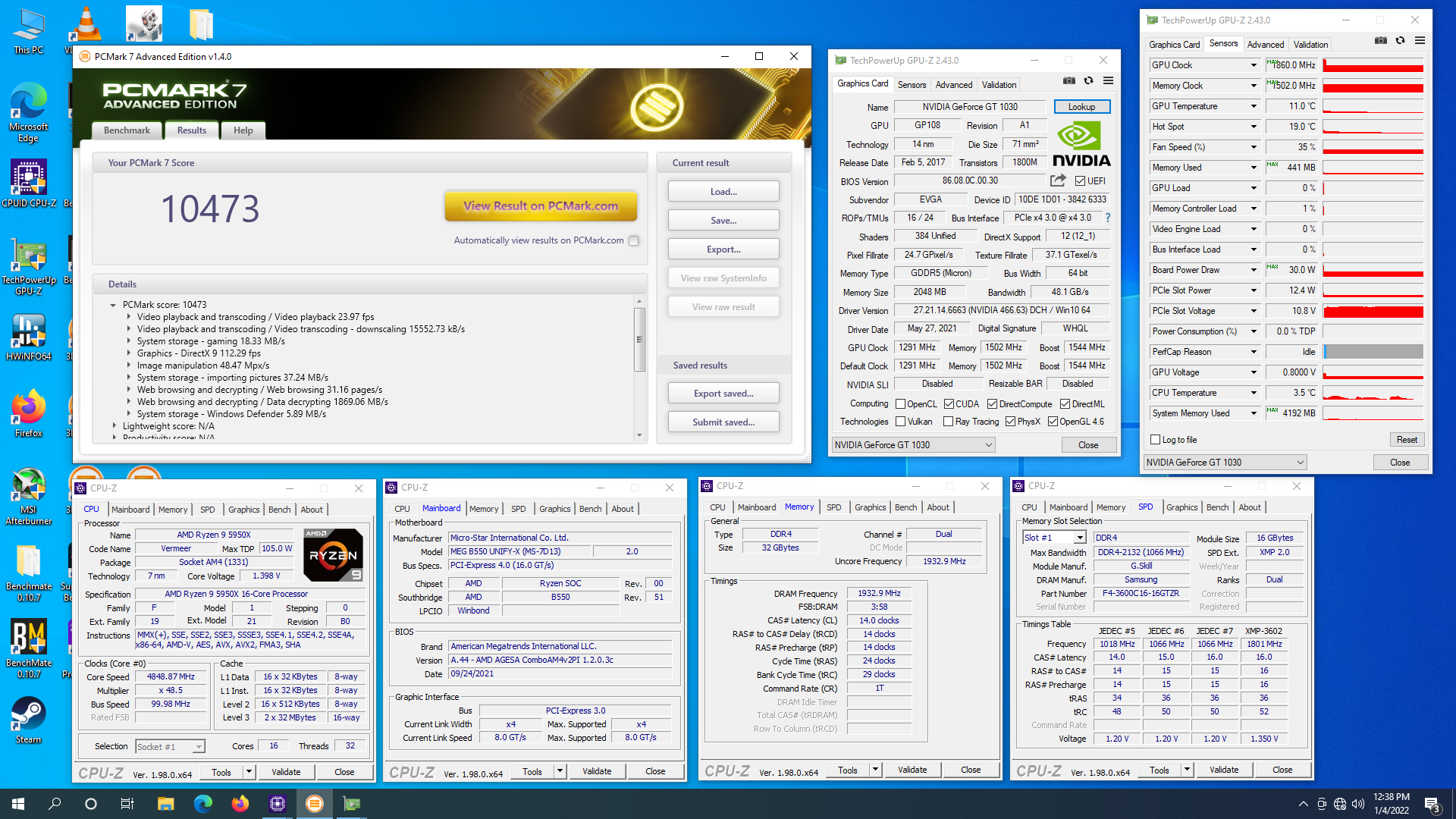Click the Bus Interface question mark

[x=1108, y=218]
